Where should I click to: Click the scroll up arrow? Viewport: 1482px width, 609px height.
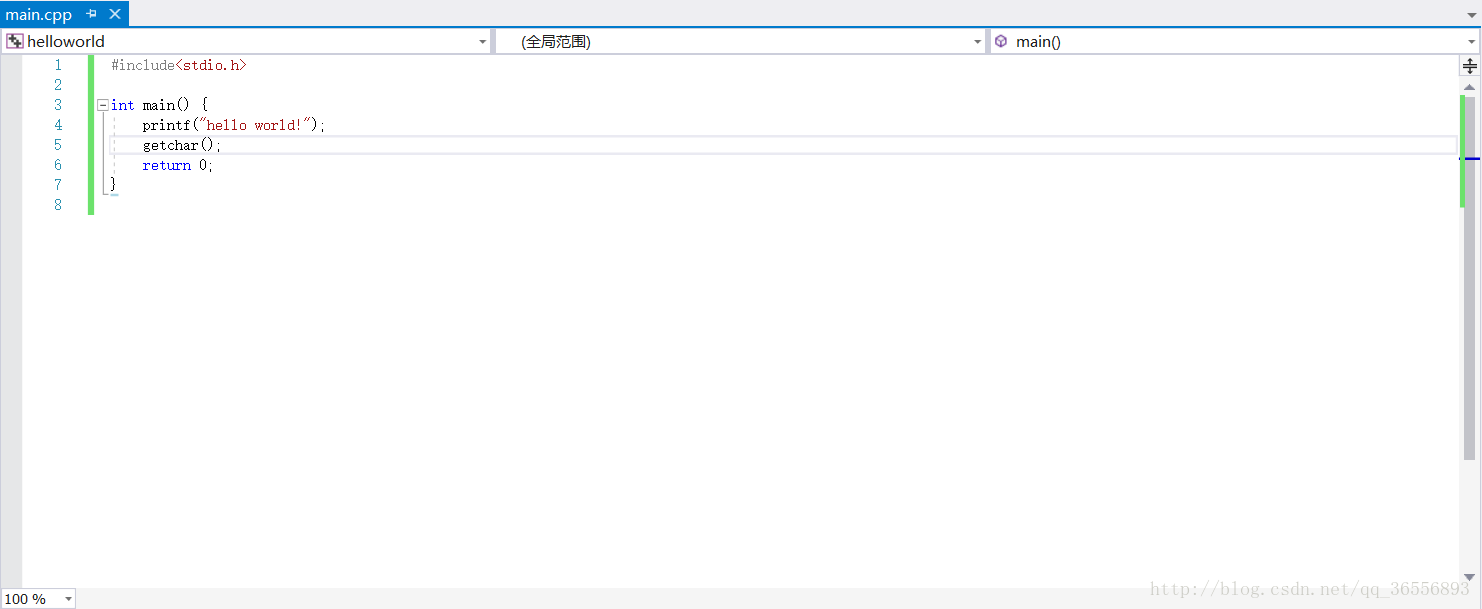1470,87
